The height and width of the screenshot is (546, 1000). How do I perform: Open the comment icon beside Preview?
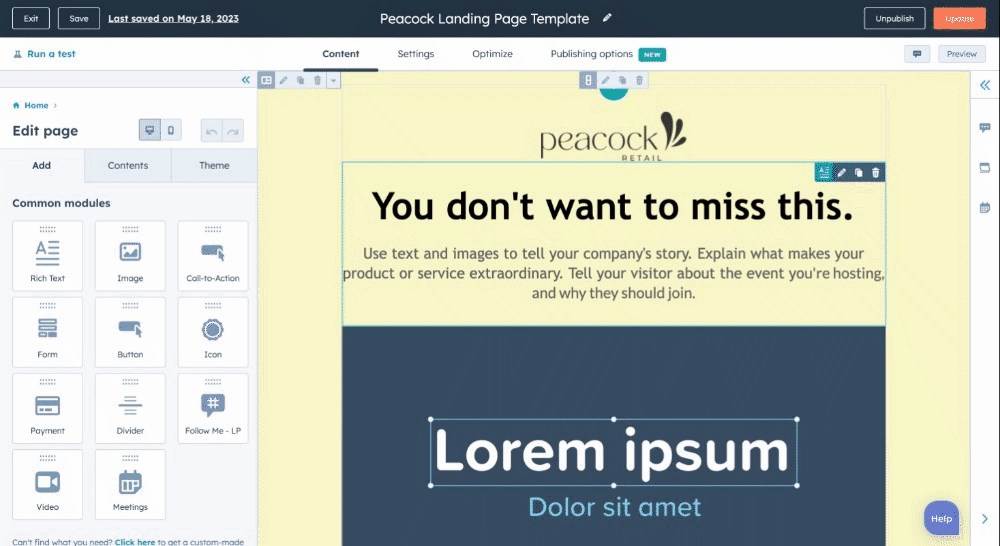point(917,54)
